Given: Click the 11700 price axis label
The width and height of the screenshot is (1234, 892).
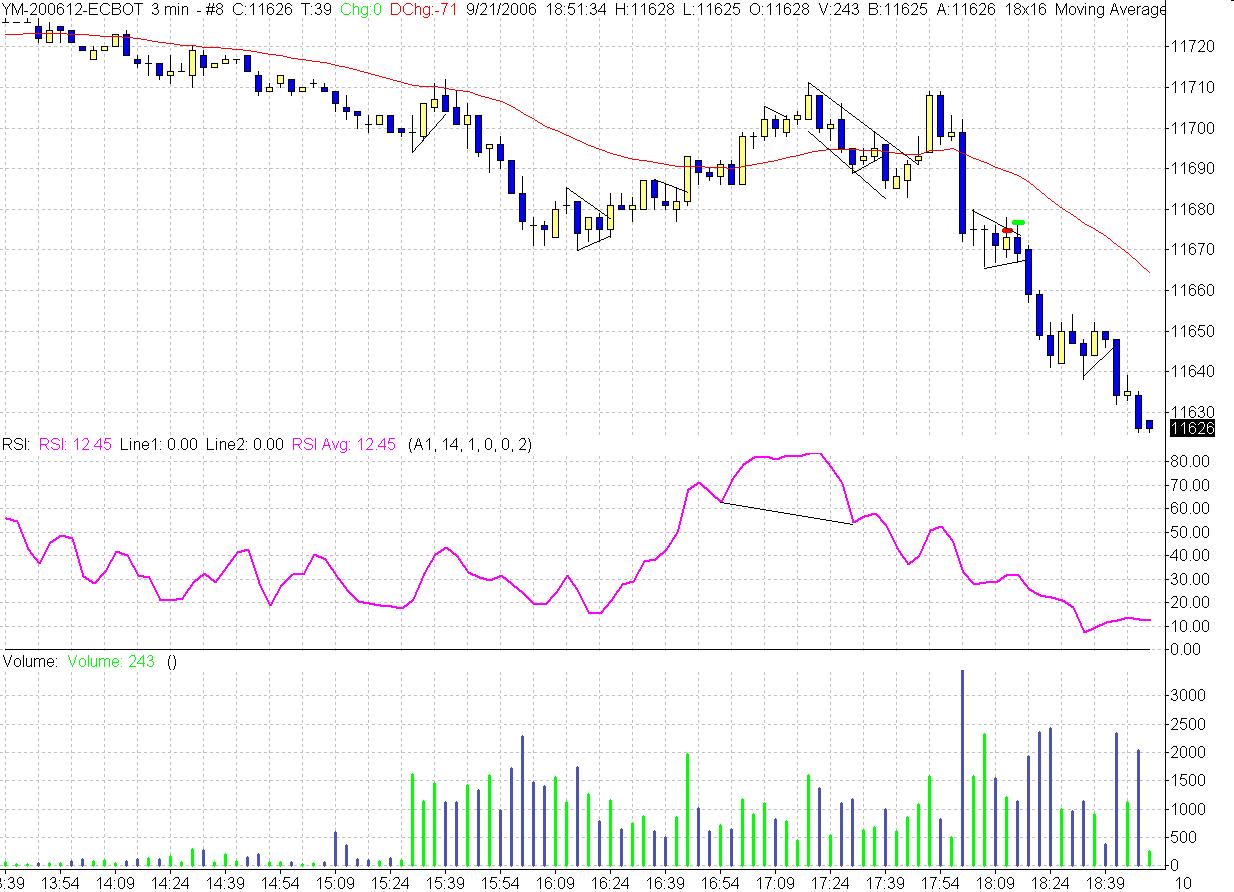Looking at the screenshot, I should (x=1192, y=128).
